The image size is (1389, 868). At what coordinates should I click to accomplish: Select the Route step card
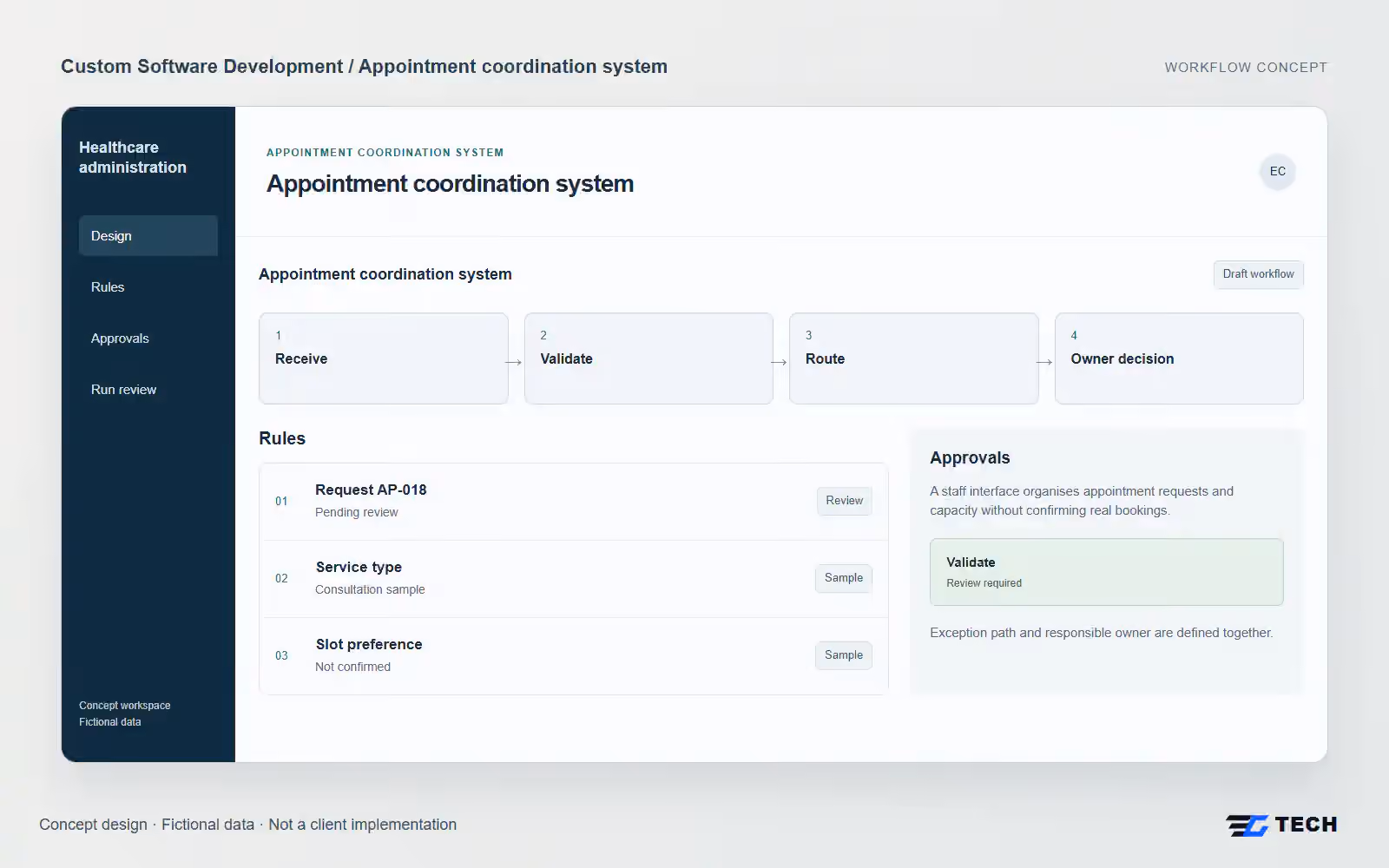tap(914, 358)
